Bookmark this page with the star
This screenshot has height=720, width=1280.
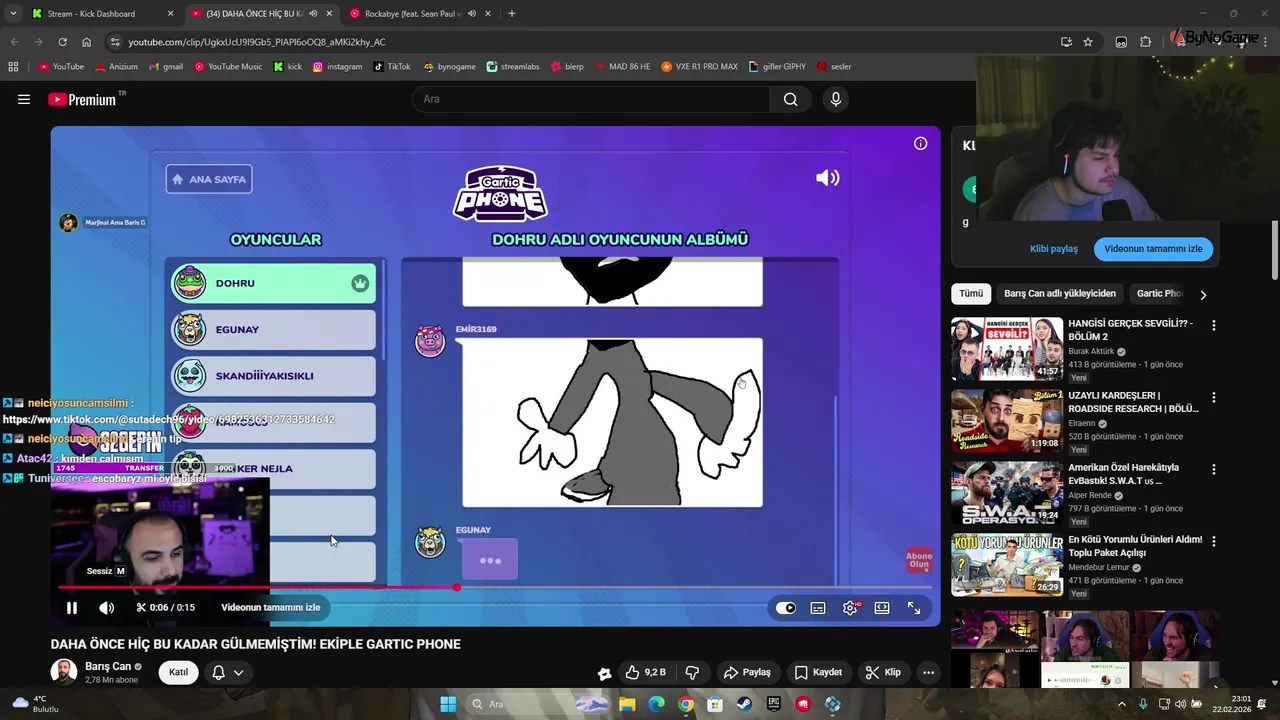click(x=1088, y=42)
